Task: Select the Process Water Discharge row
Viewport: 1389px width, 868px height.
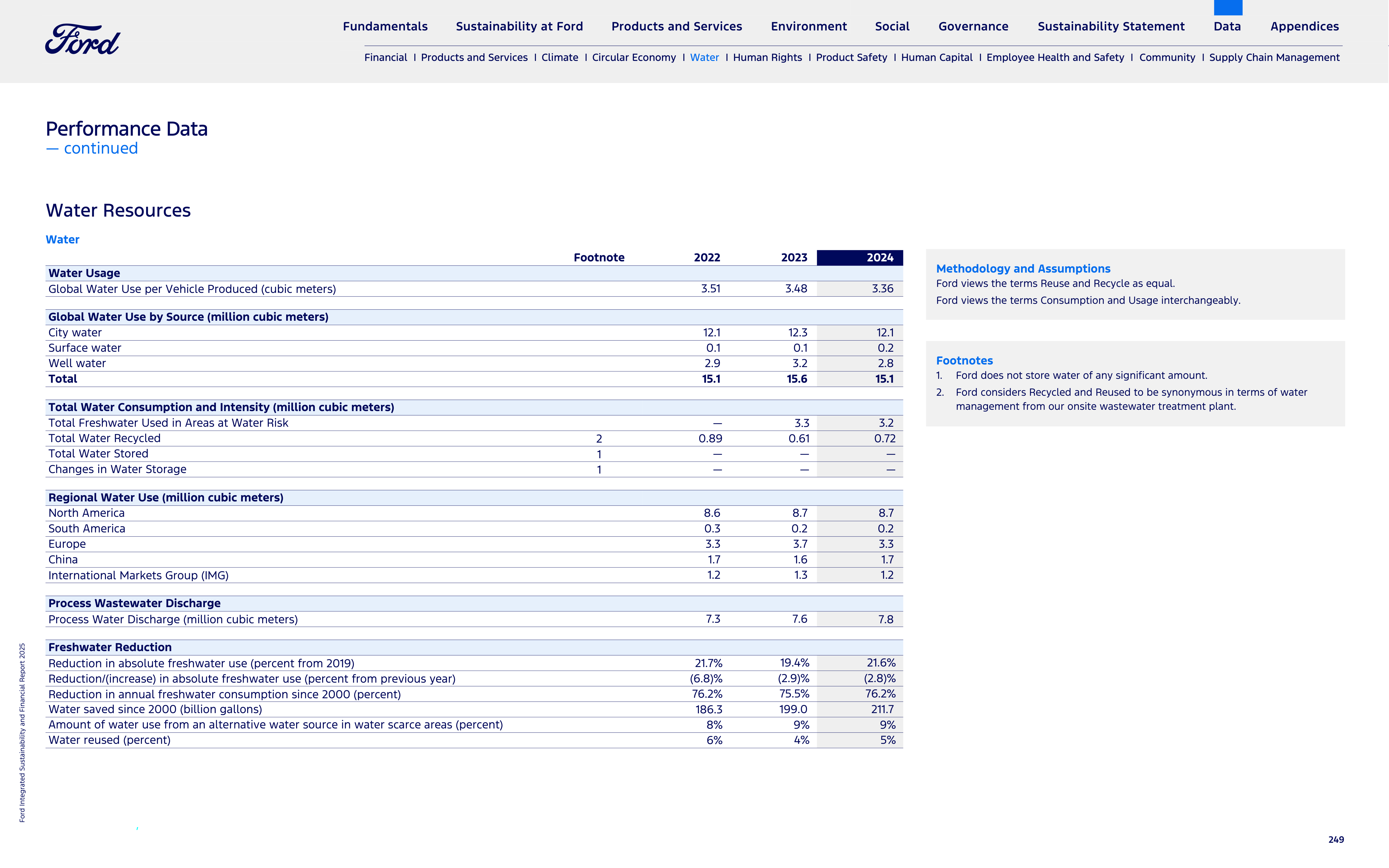Action: click(x=474, y=619)
